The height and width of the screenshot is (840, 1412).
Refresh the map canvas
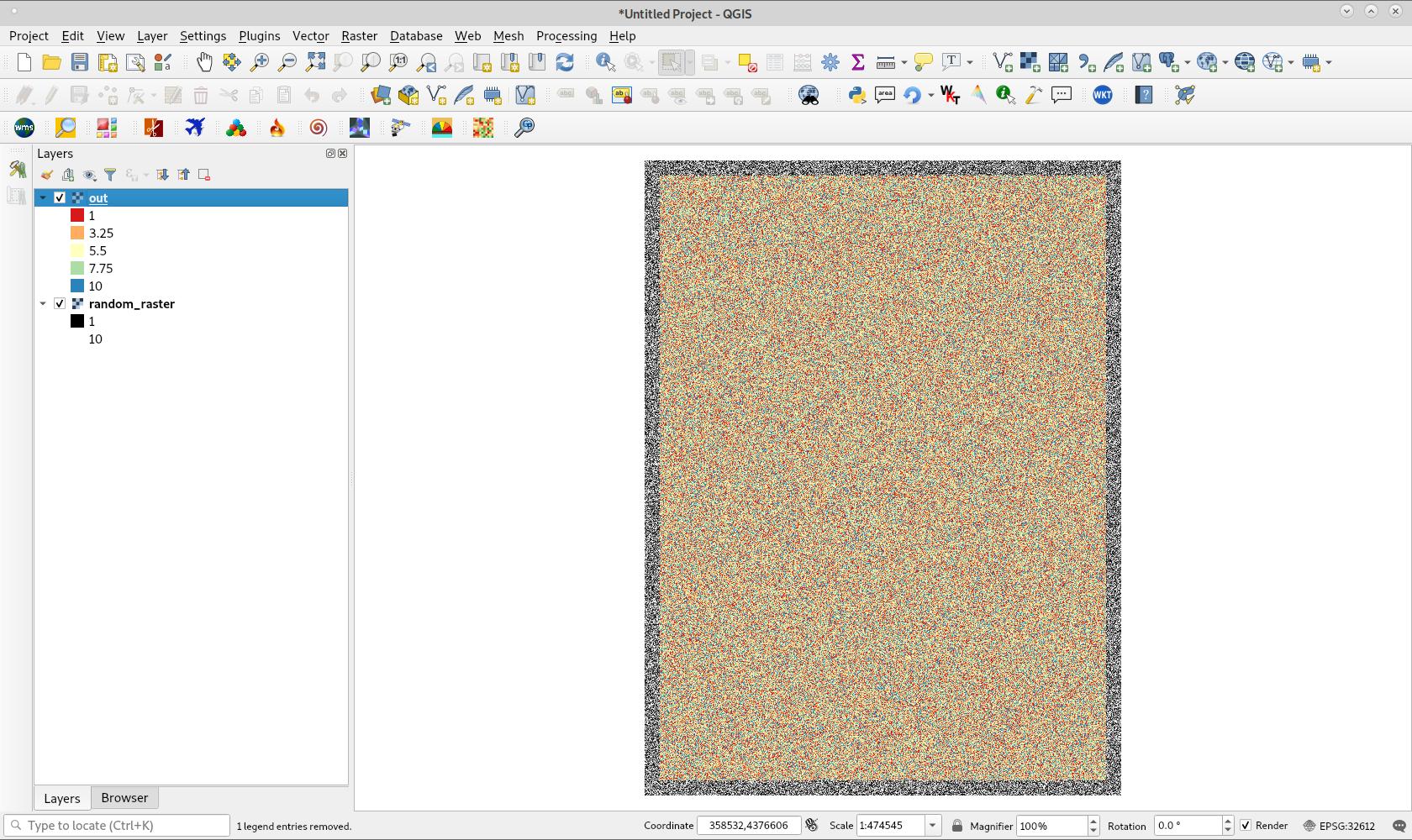tap(565, 62)
